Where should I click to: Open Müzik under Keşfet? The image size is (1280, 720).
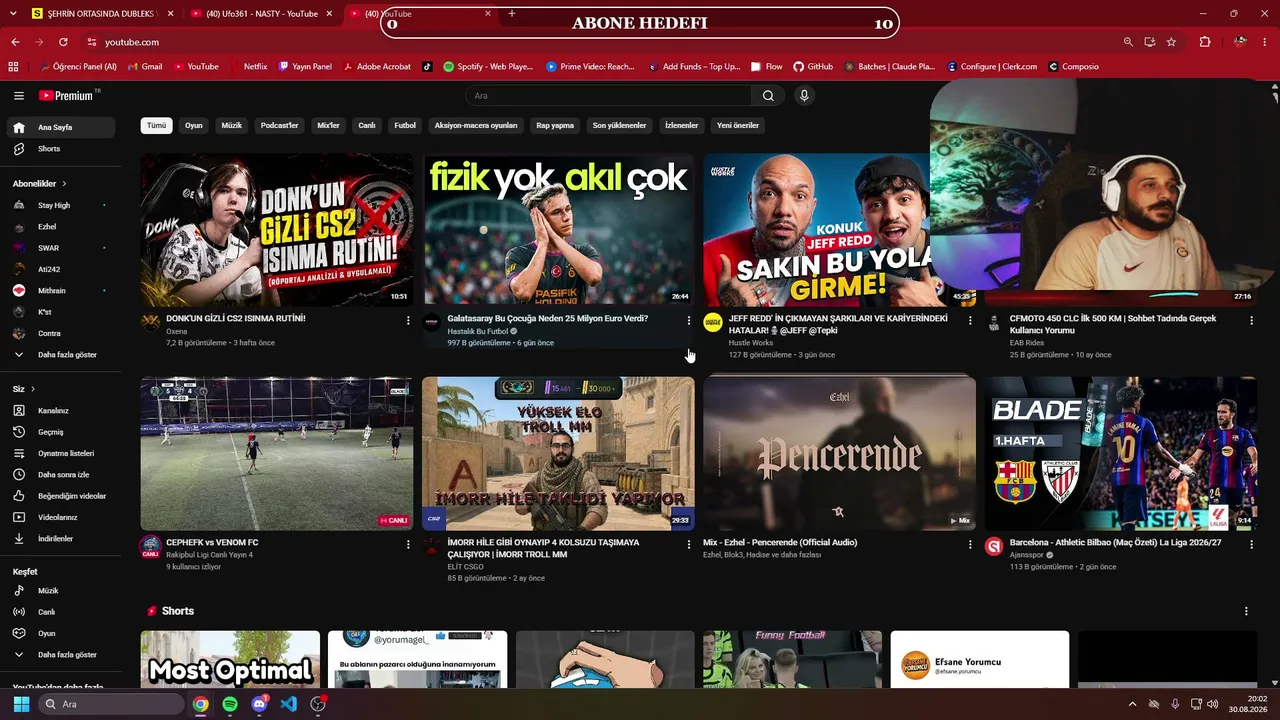[x=62, y=591]
